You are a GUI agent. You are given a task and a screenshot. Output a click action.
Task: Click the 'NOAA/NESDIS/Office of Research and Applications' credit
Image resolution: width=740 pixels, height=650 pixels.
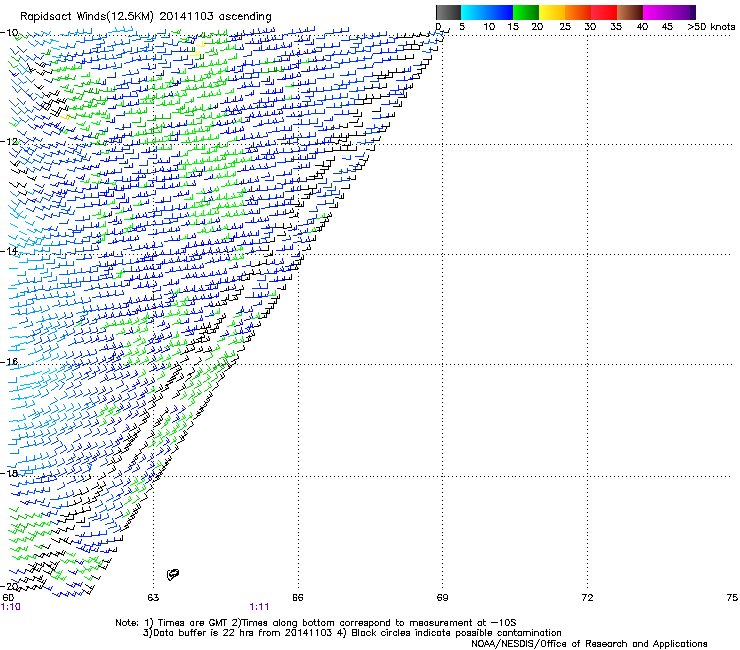point(589,644)
